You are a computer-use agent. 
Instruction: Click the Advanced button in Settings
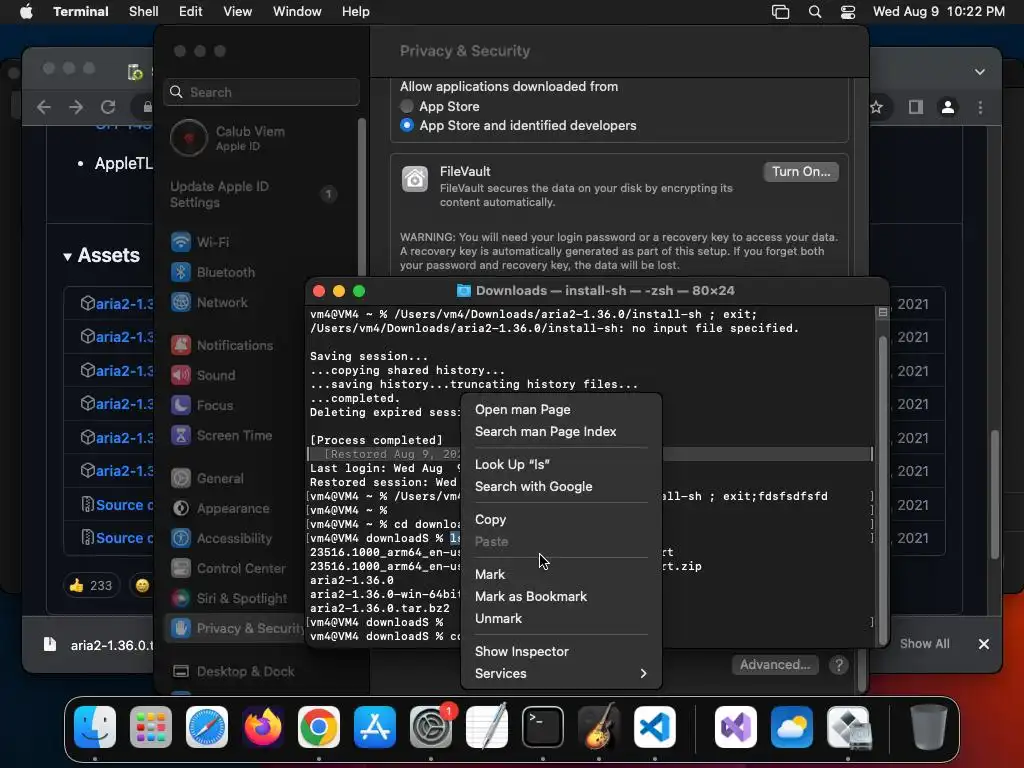click(x=775, y=665)
